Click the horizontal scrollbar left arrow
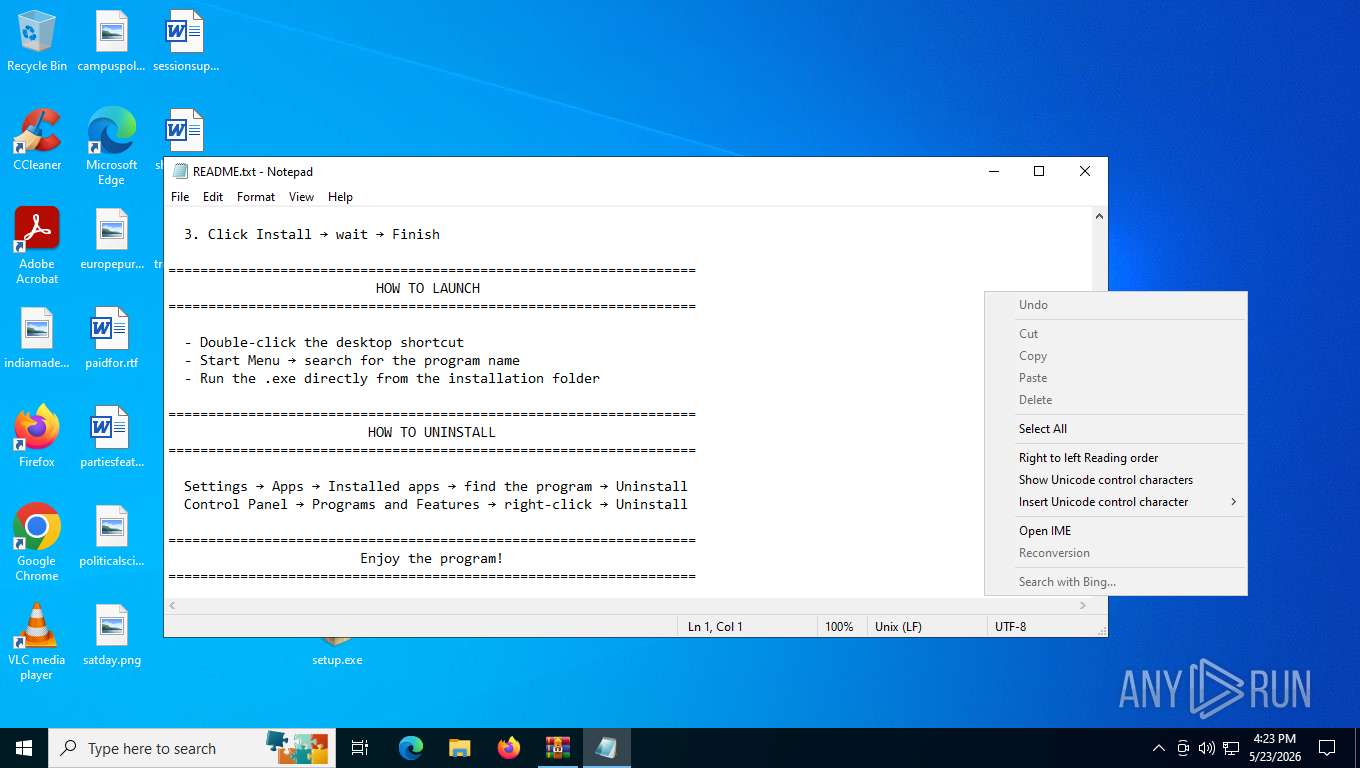The width and height of the screenshot is (1360, 768). [172, 606]
